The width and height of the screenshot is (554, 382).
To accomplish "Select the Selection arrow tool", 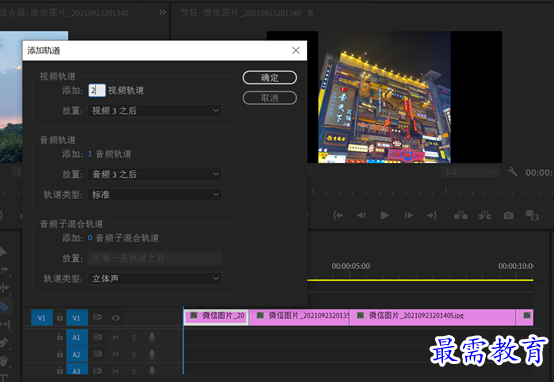I will pyautogui.click(x=3, y=252).
